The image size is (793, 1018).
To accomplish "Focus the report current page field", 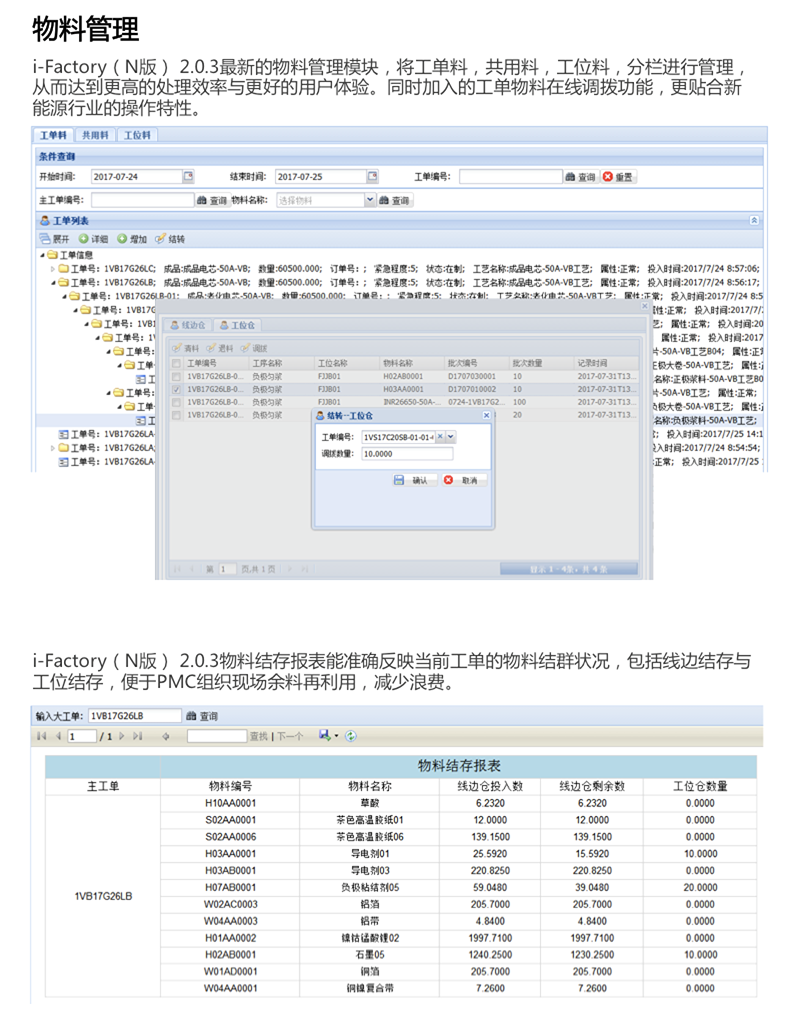I will pos(82,736).
